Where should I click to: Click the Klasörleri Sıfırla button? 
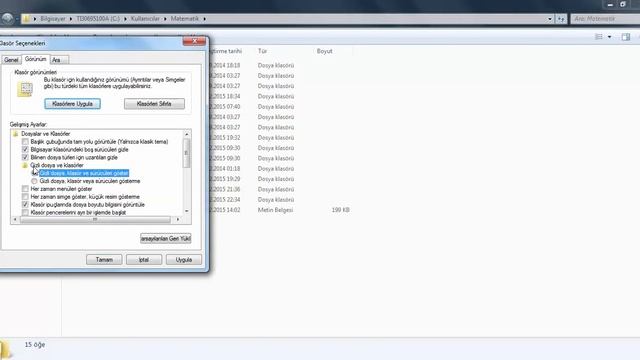coord(154,104)
